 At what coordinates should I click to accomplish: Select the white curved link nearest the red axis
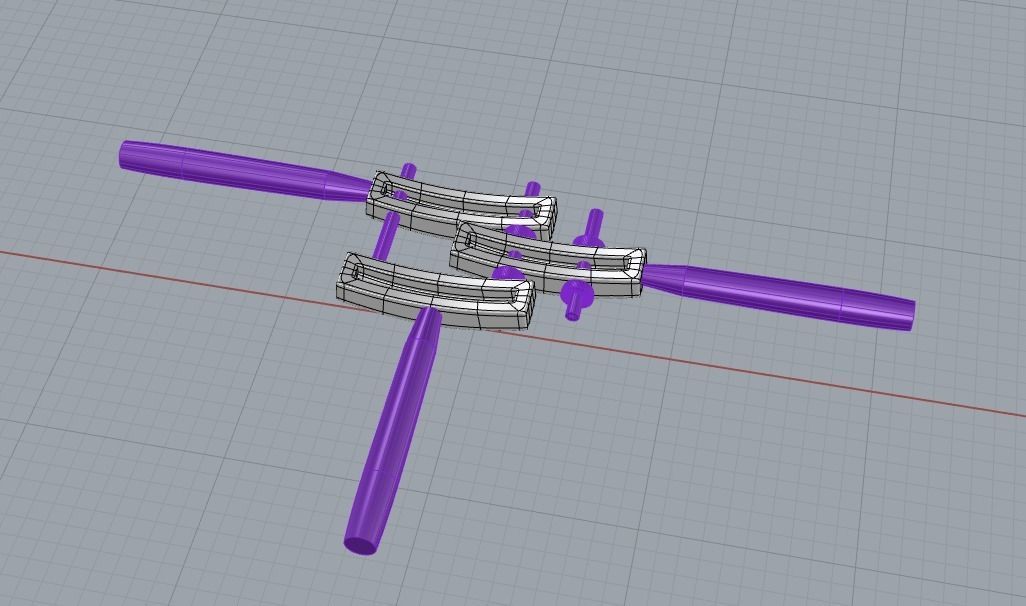(436, 291)
